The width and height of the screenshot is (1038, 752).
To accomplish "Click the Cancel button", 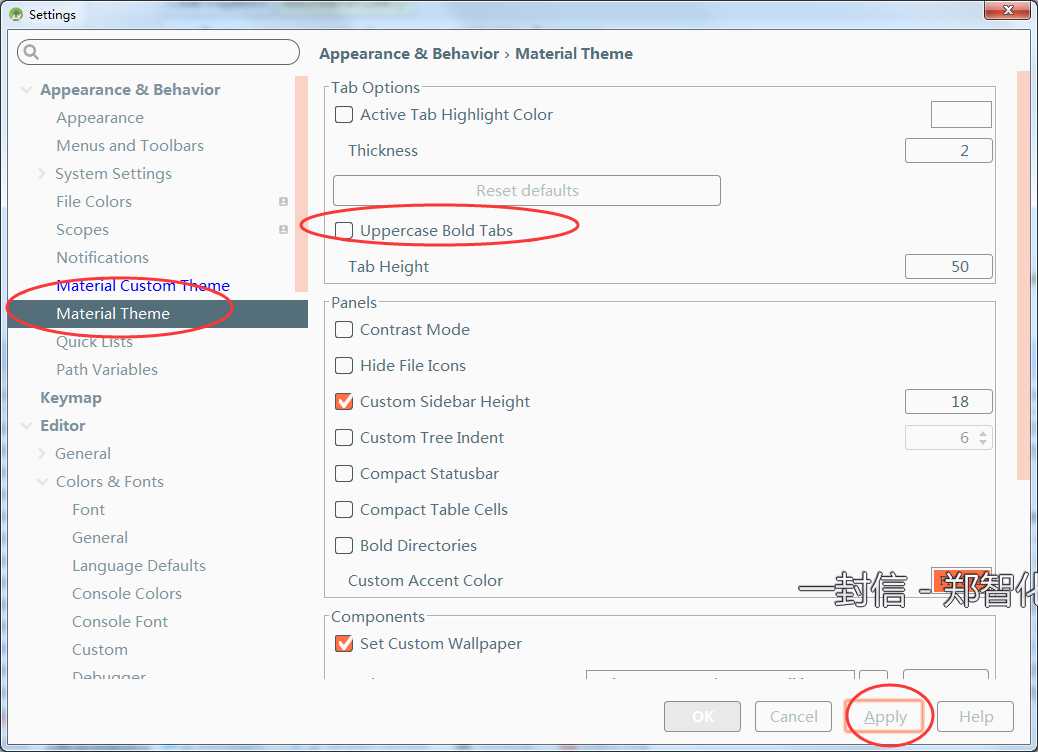I will [x=793, y=716].
